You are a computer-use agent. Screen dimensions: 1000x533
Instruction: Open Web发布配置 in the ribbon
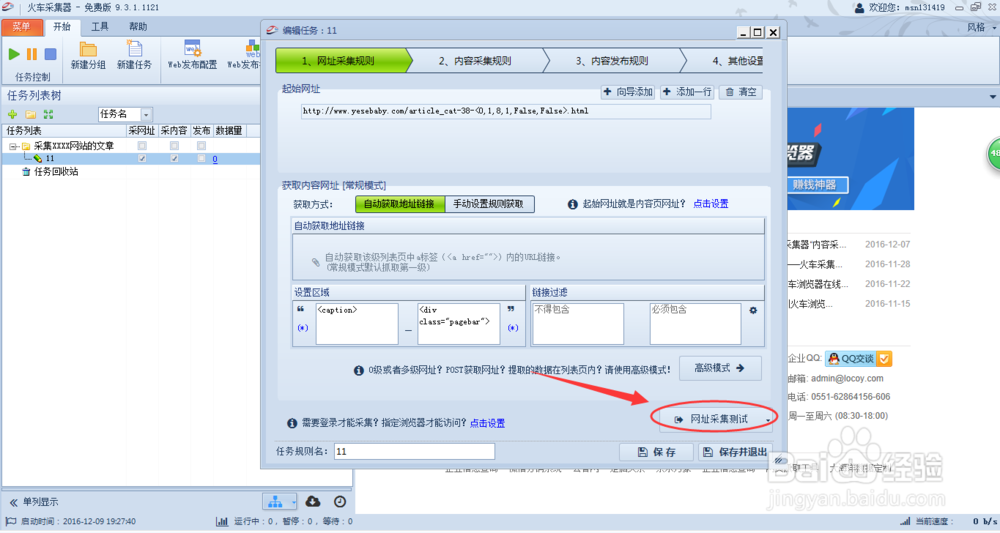192,55
